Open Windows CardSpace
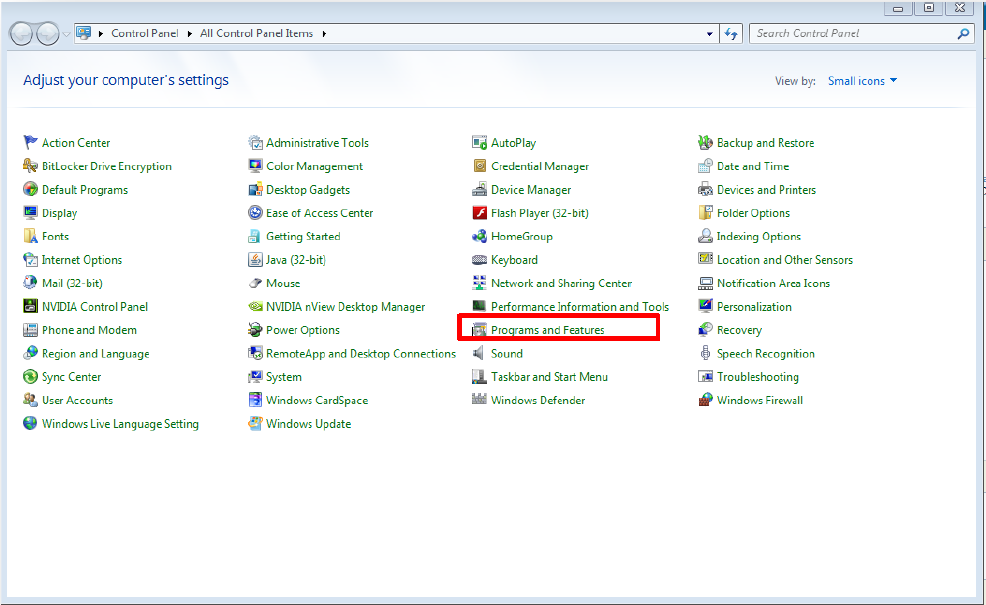The image size is (986, 605). click(317, 400)
